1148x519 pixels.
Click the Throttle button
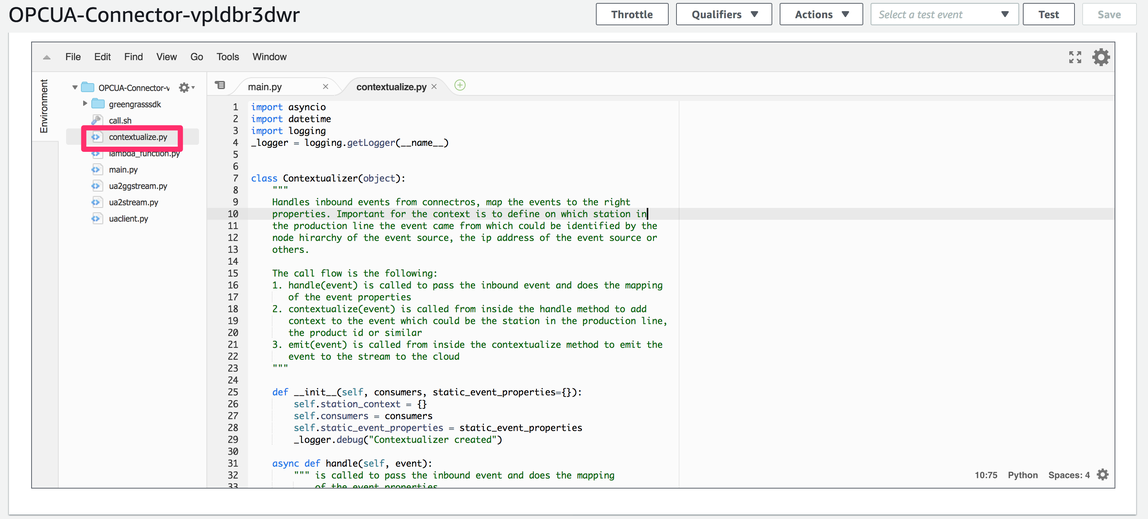point(632,14)
